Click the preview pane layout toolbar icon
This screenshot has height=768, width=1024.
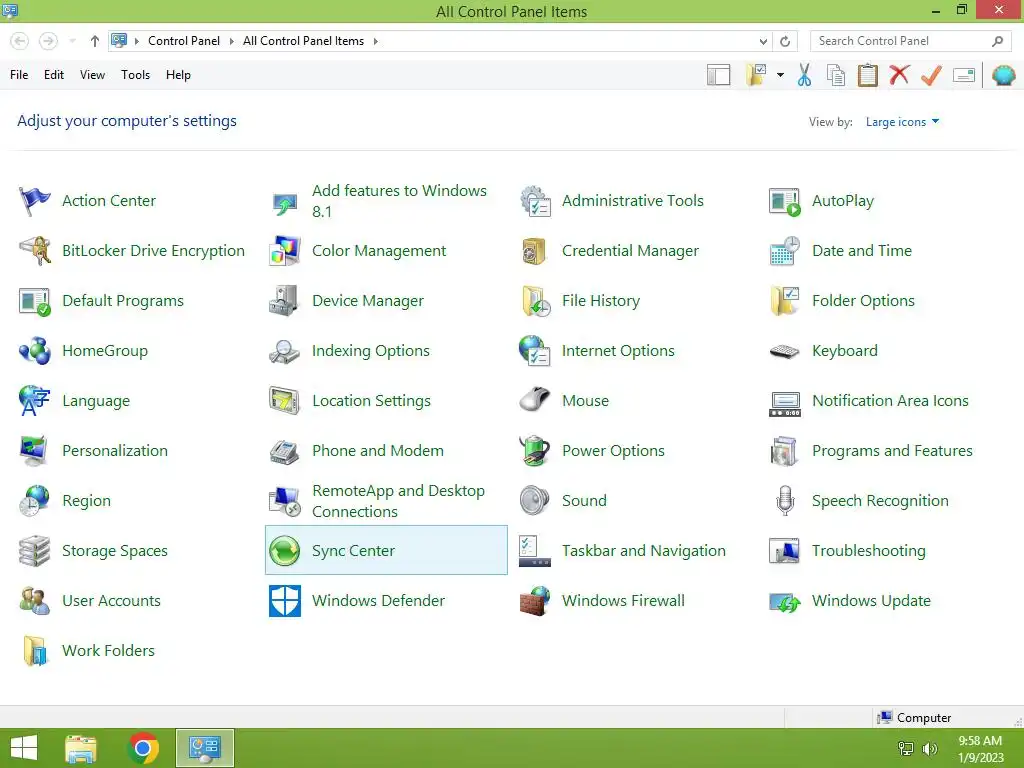click(x=718, y=75)
